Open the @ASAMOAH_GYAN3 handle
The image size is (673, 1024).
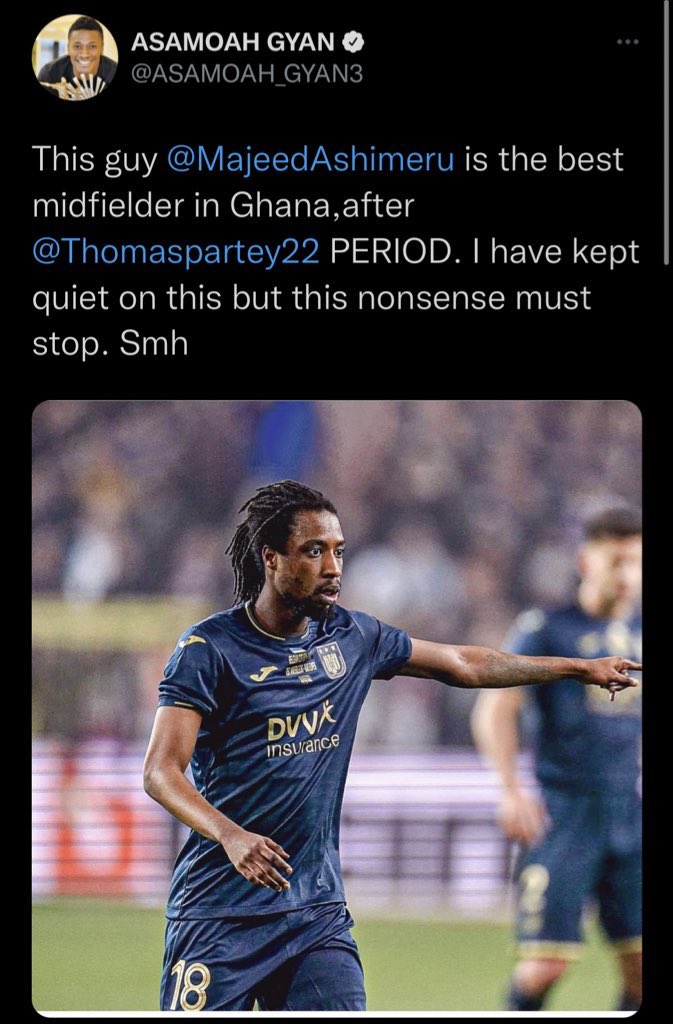[246, 74]
